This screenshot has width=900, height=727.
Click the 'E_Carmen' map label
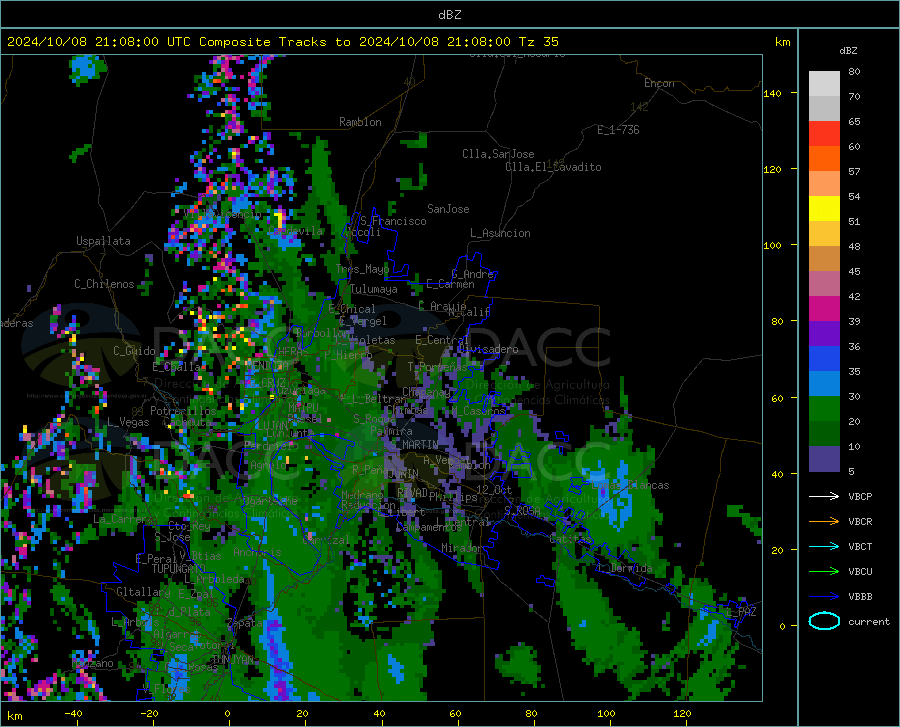450,284
